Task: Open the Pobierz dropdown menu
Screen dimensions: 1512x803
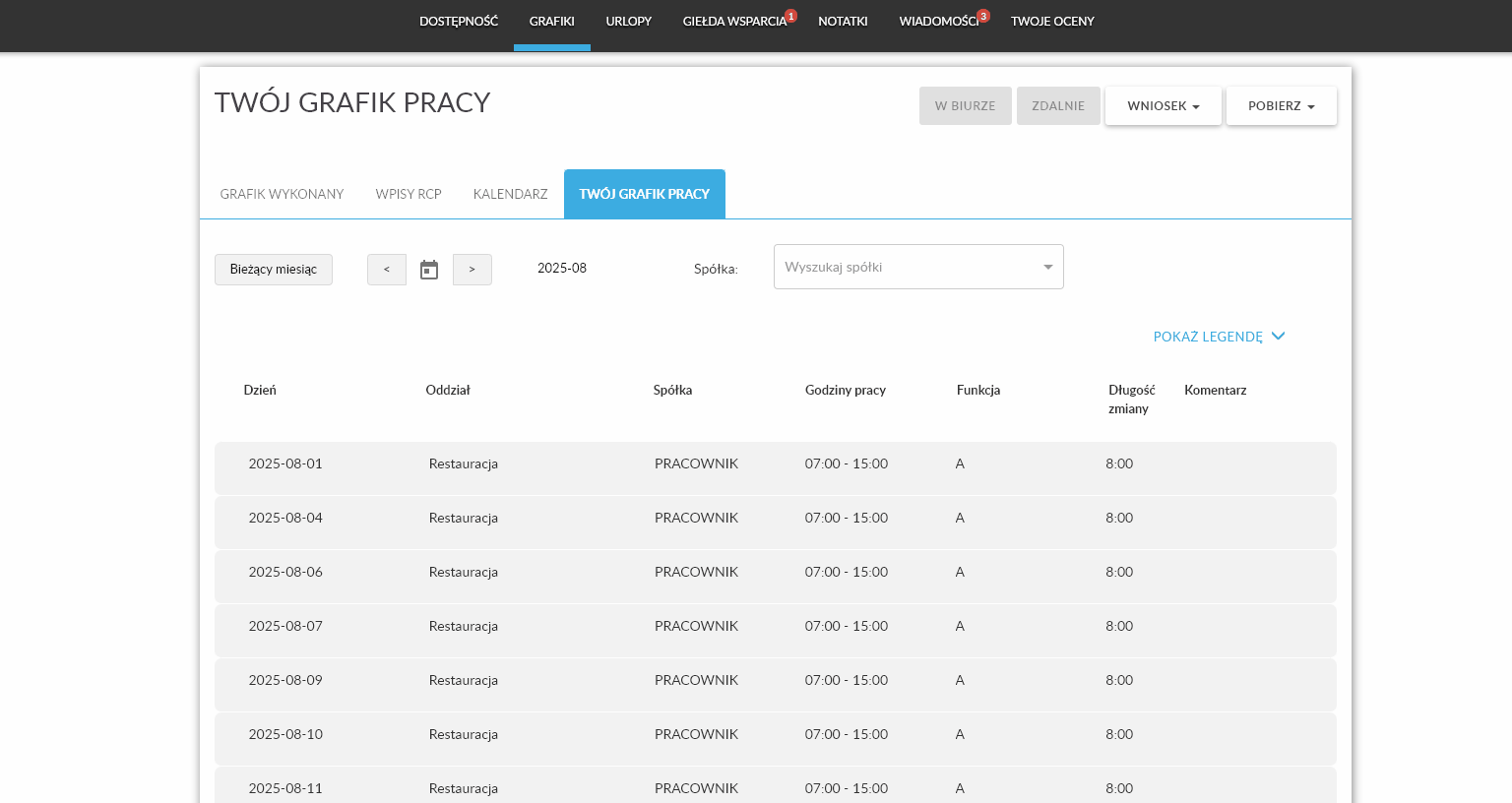Action: [1281, 106]
